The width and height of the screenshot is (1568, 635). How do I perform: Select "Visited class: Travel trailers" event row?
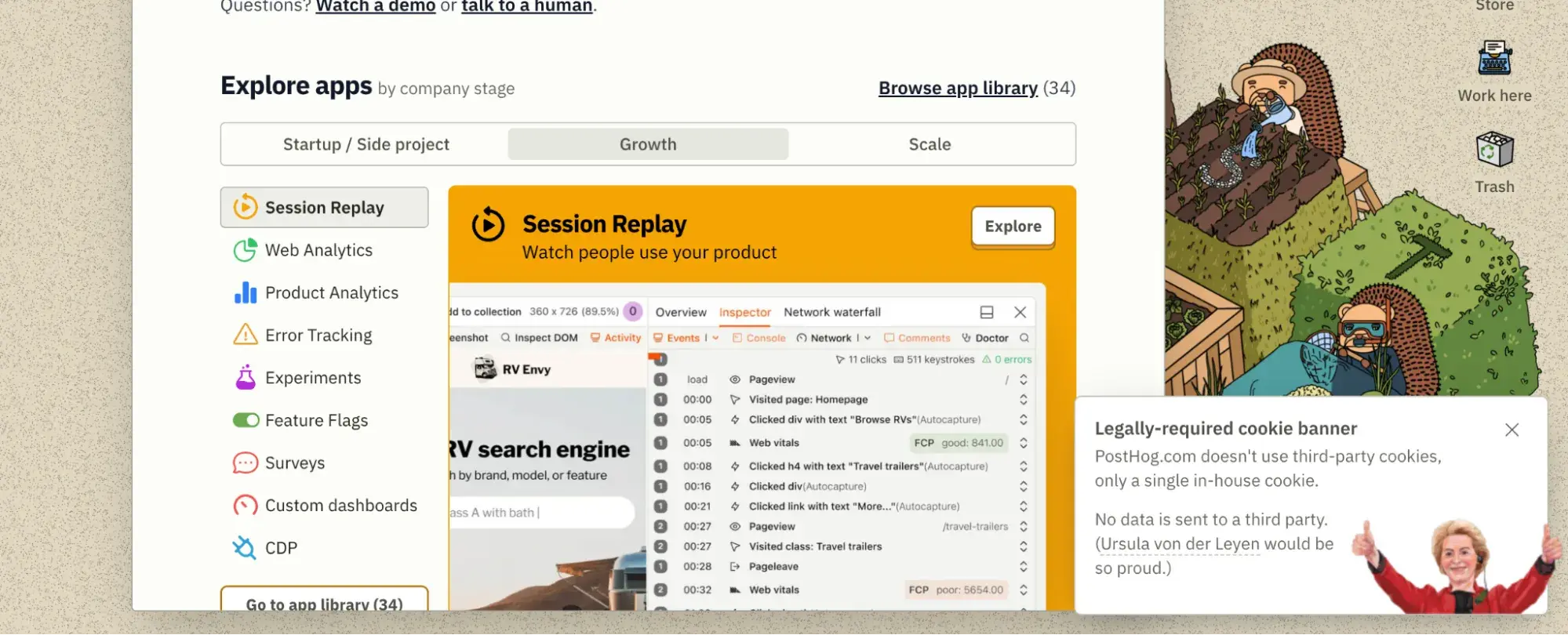[x=842, y=546]
